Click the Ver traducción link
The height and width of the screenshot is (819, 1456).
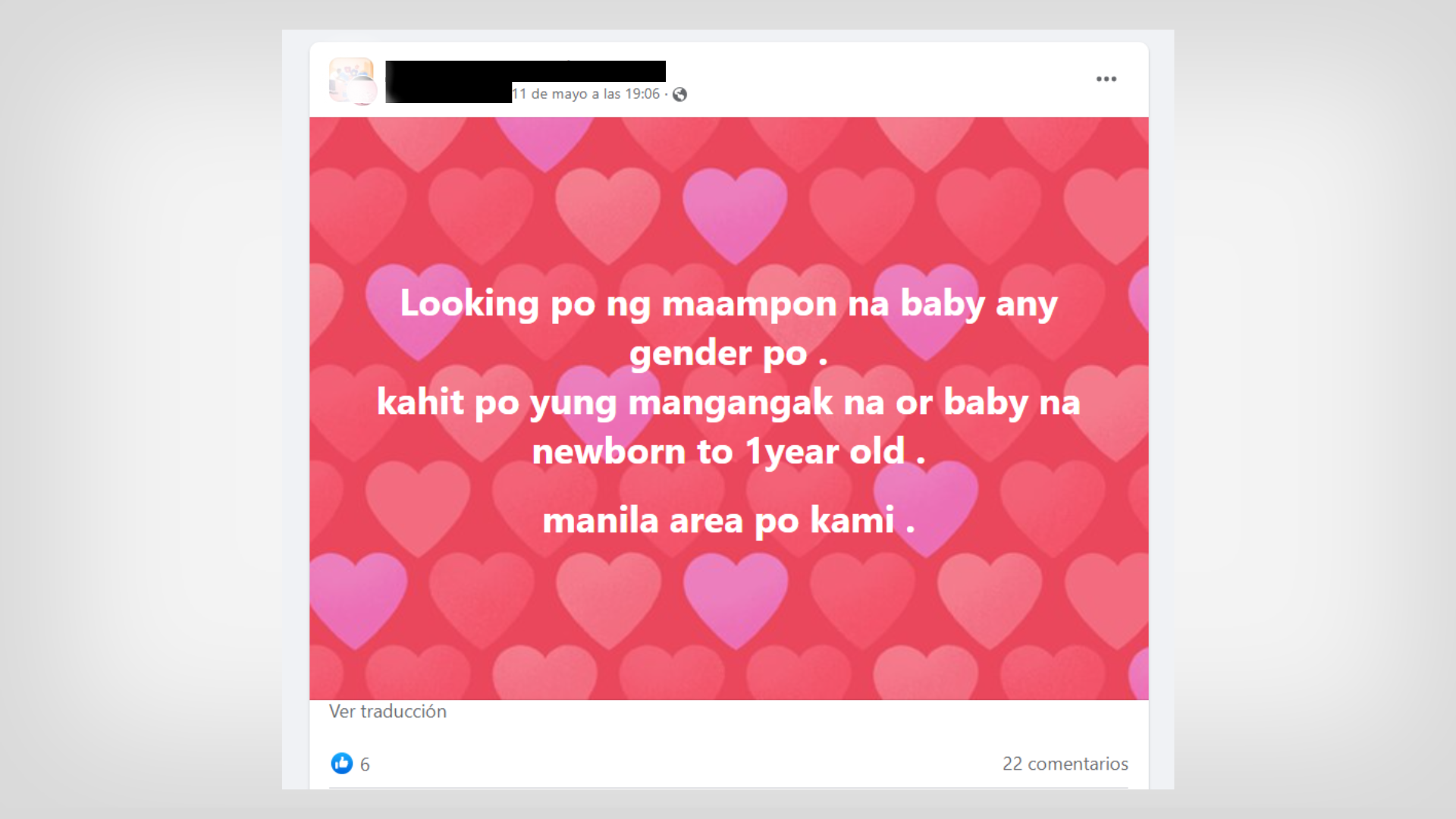[x=388, y=711]
